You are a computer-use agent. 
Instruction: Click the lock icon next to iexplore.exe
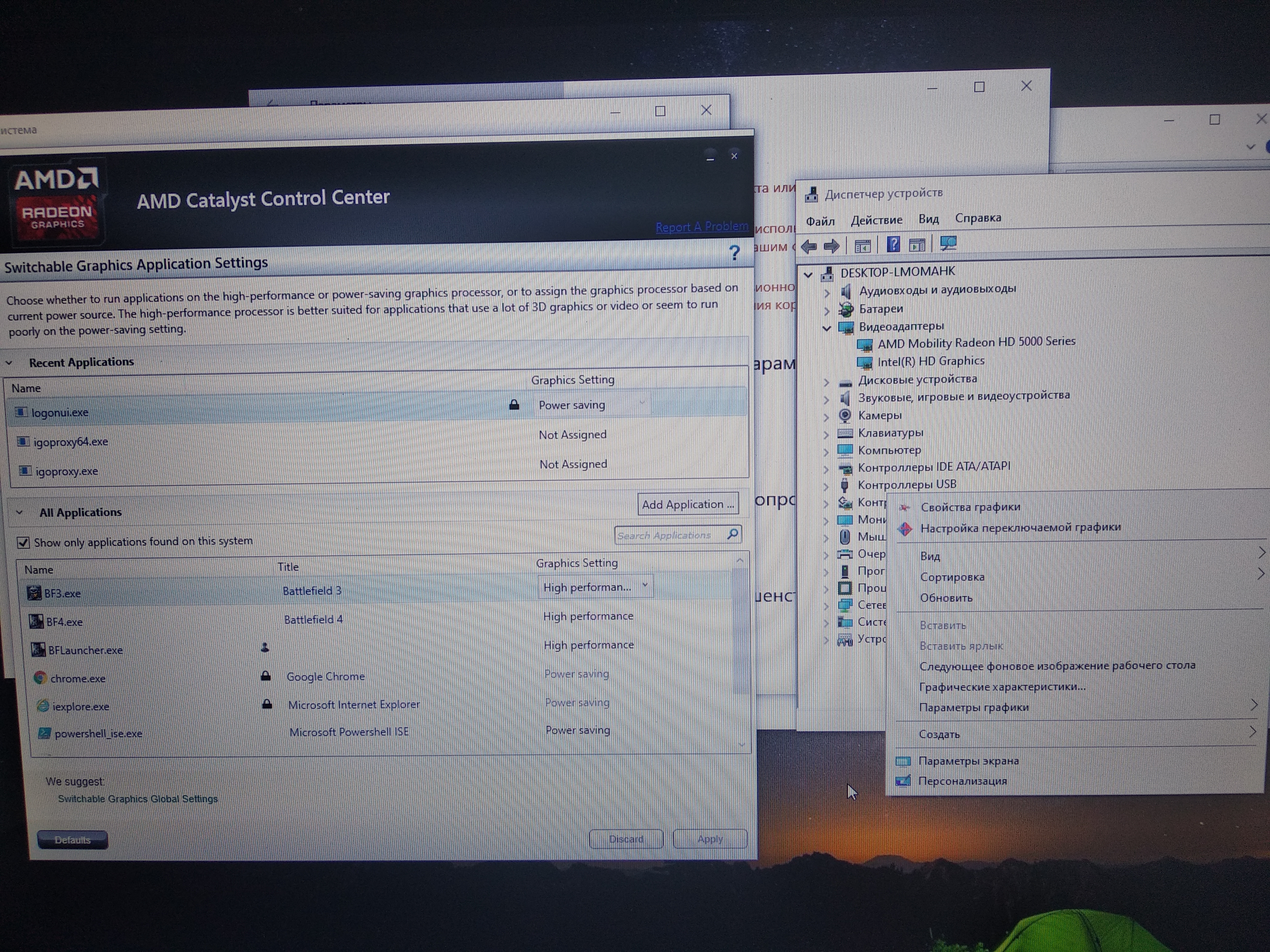(x=267, y=704)
